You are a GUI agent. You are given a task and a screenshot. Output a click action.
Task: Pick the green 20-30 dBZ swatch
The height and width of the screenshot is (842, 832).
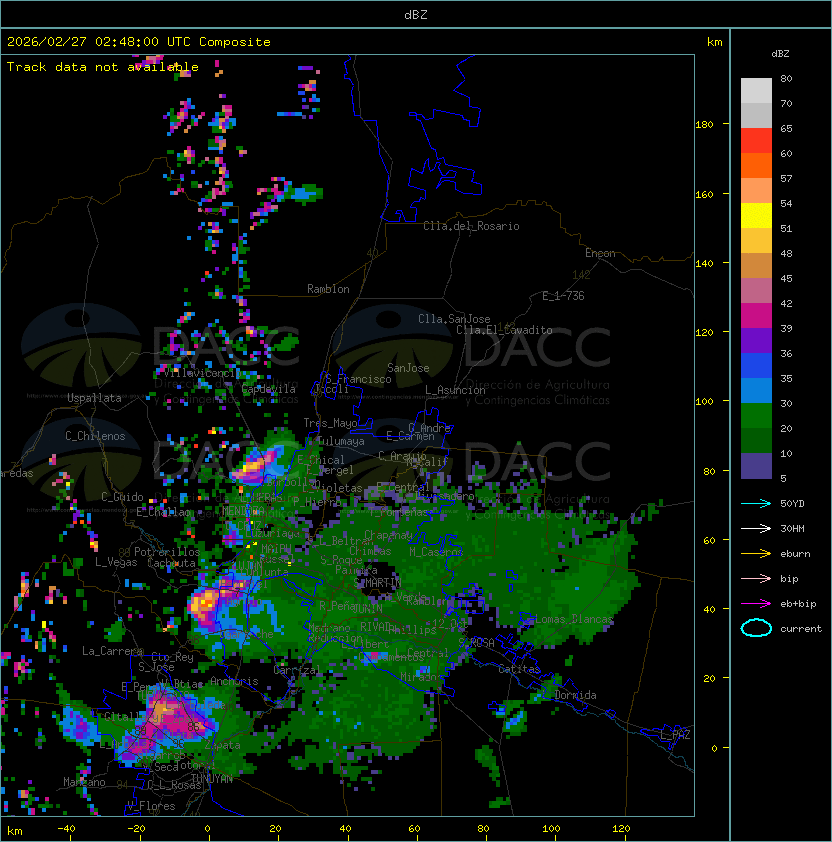(756, 416)
